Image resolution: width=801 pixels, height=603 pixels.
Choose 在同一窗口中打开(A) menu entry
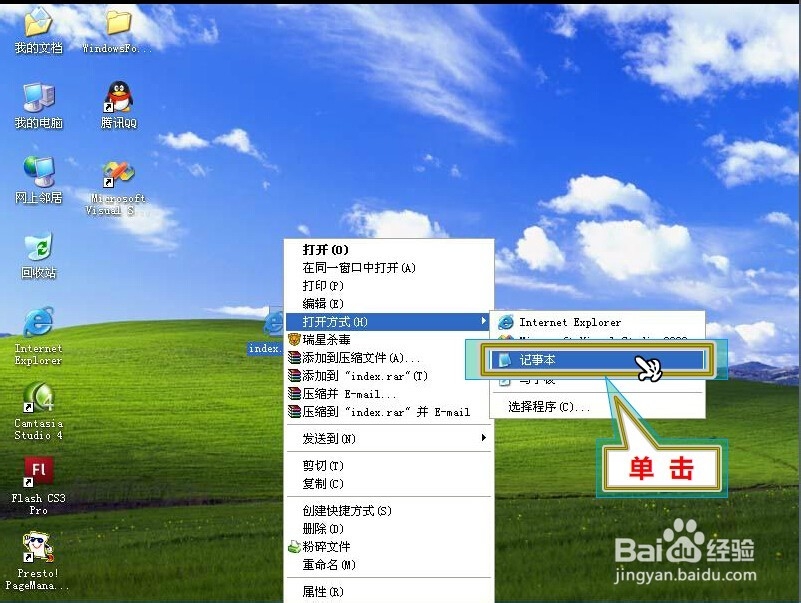(x=389, y=267)
